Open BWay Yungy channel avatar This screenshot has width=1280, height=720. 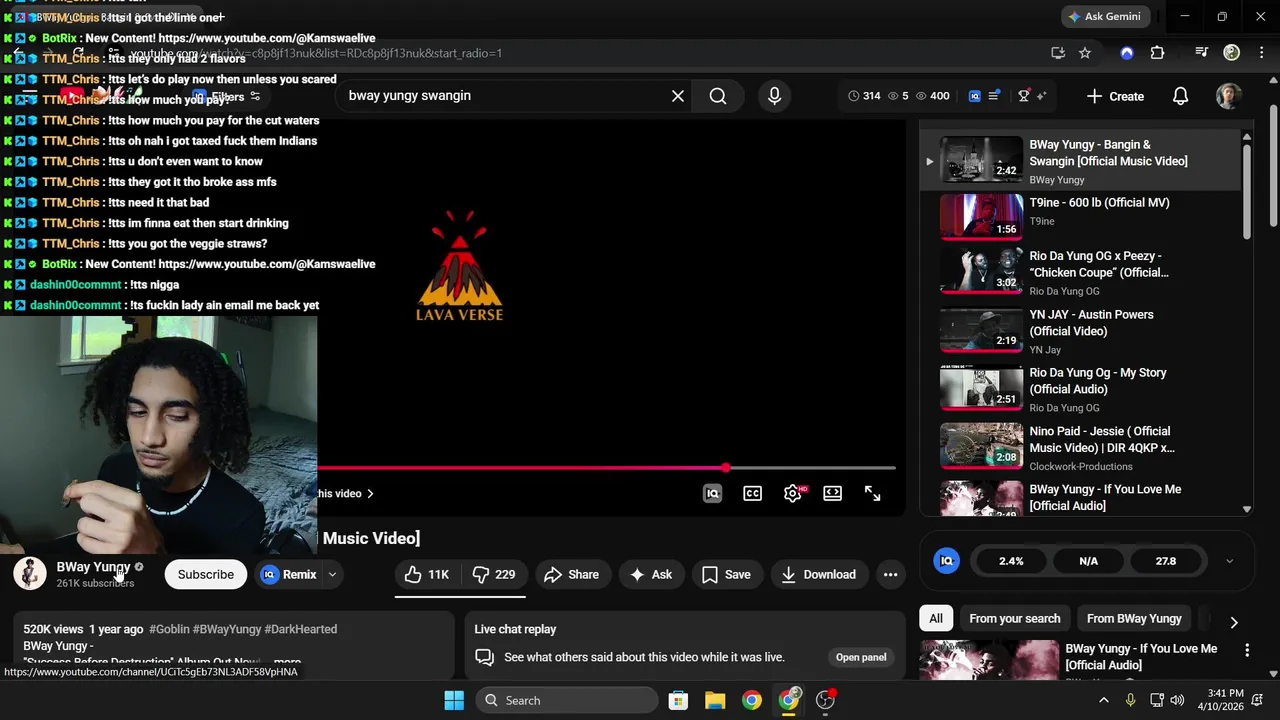click(30, 574)
